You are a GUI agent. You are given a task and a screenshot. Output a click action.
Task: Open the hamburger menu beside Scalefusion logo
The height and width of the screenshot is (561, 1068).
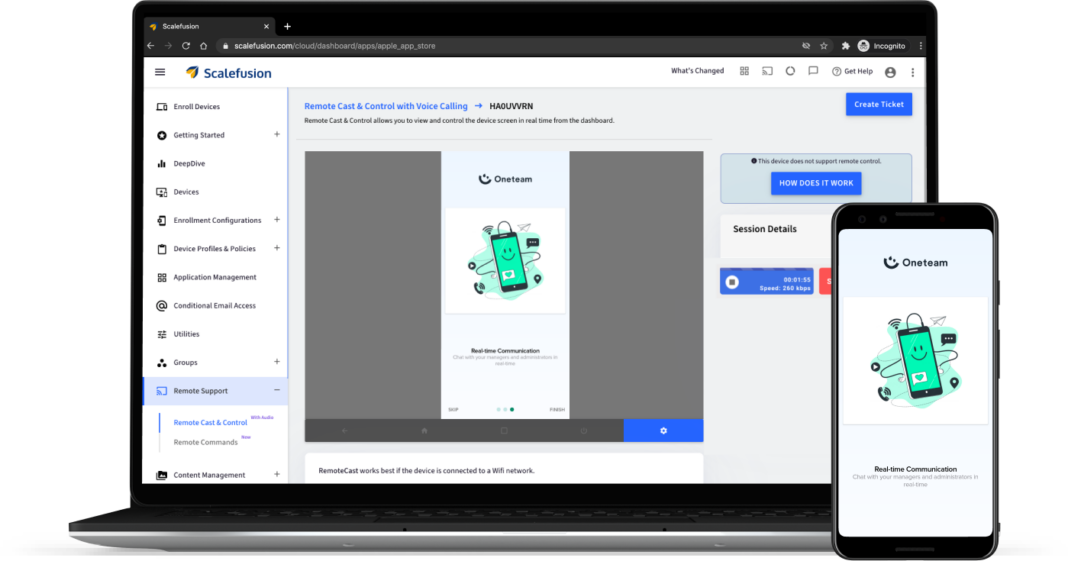160,72
